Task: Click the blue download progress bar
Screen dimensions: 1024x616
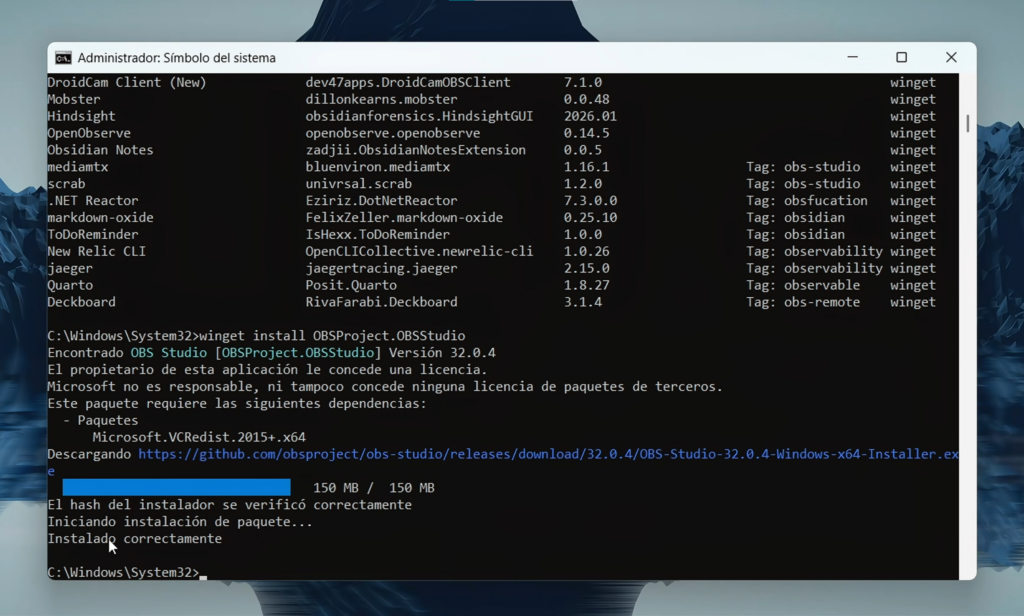Action: tap(175, 487)
